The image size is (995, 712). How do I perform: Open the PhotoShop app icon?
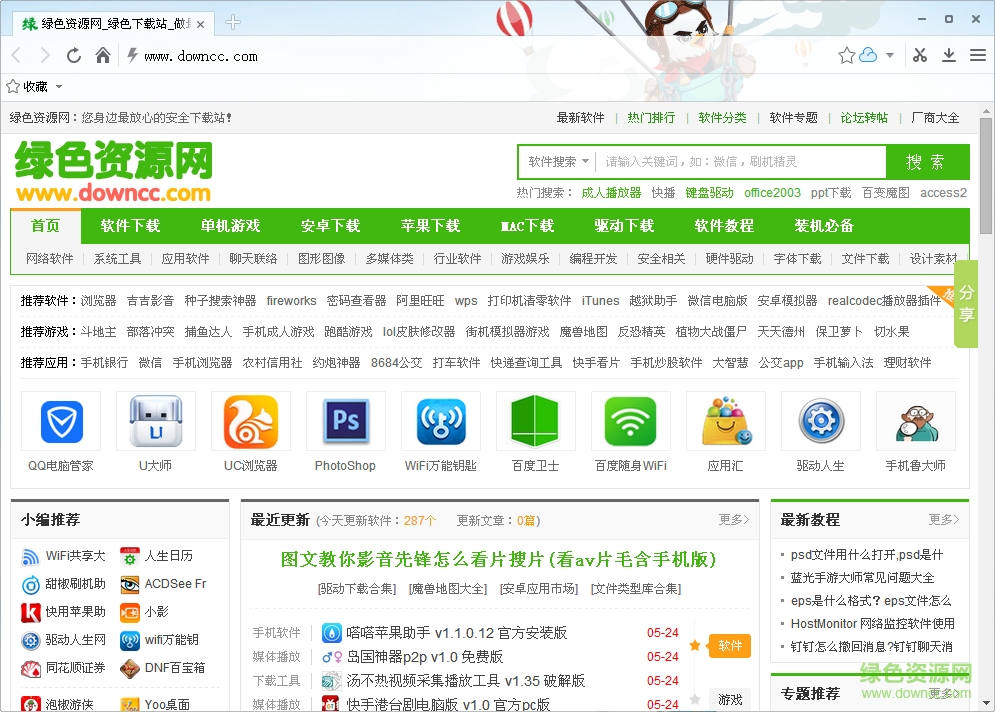point(346,421)
